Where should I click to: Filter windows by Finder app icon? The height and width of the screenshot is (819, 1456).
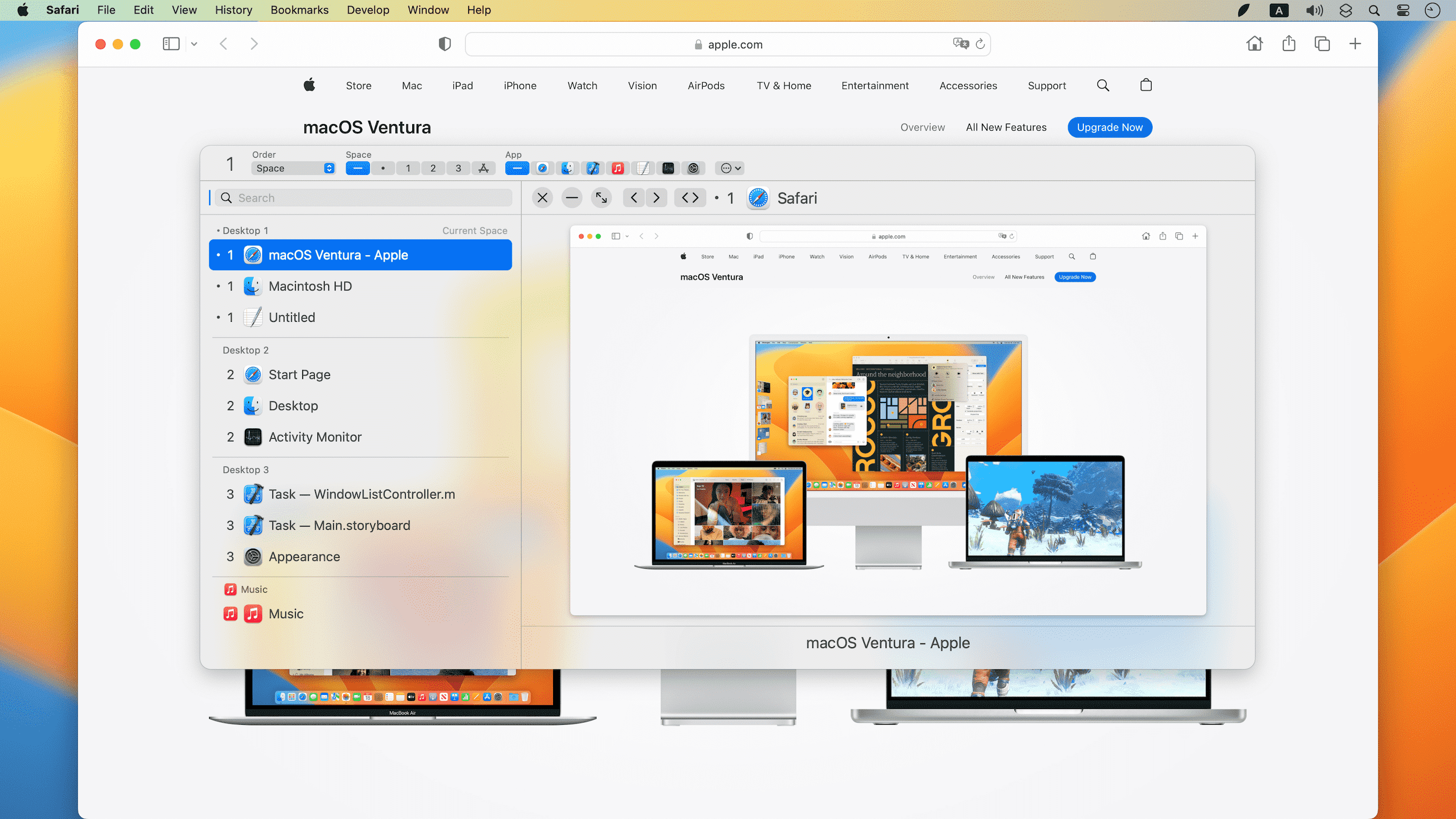[567, 168]
